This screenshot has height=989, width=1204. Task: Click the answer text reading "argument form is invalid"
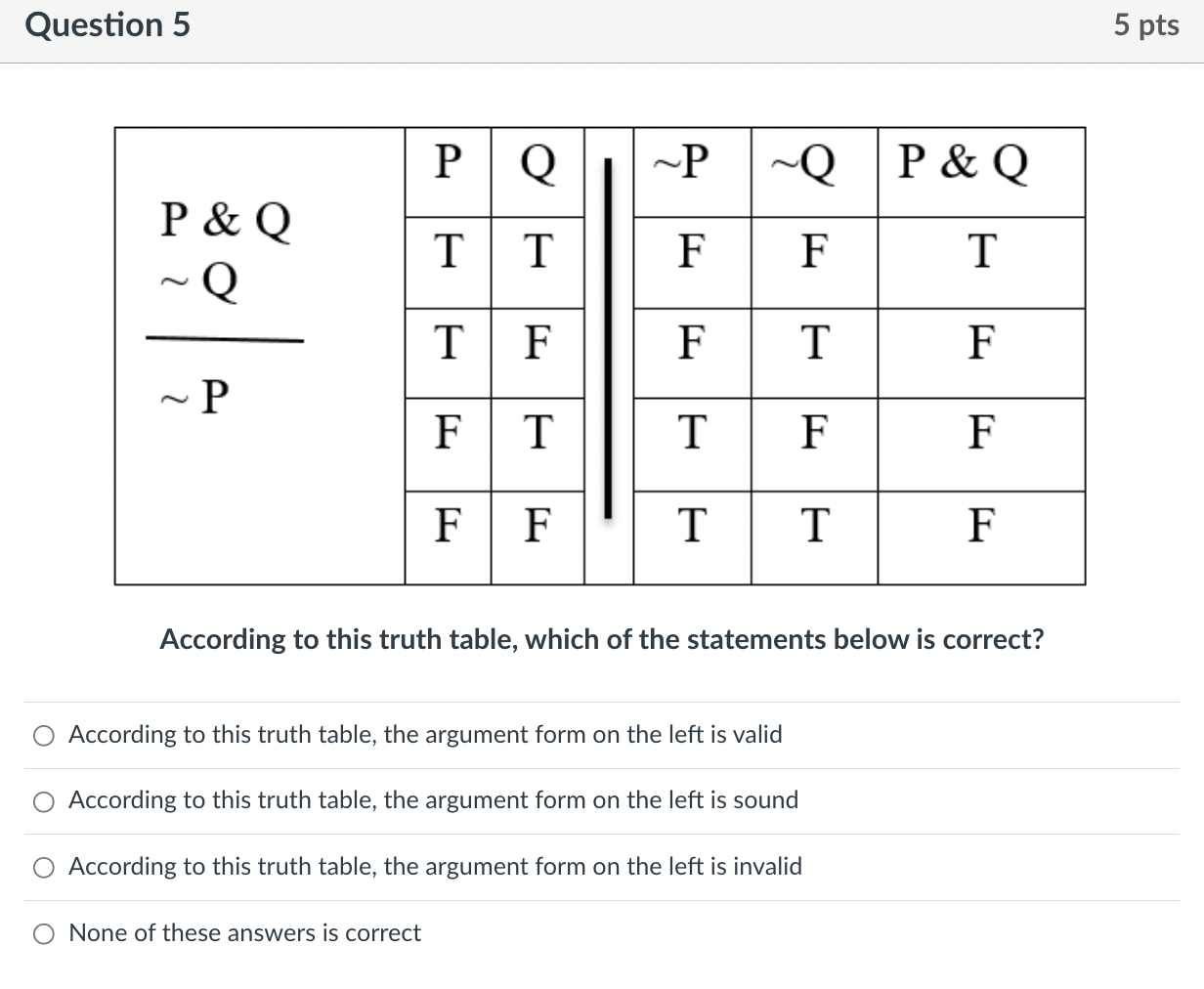435,868
